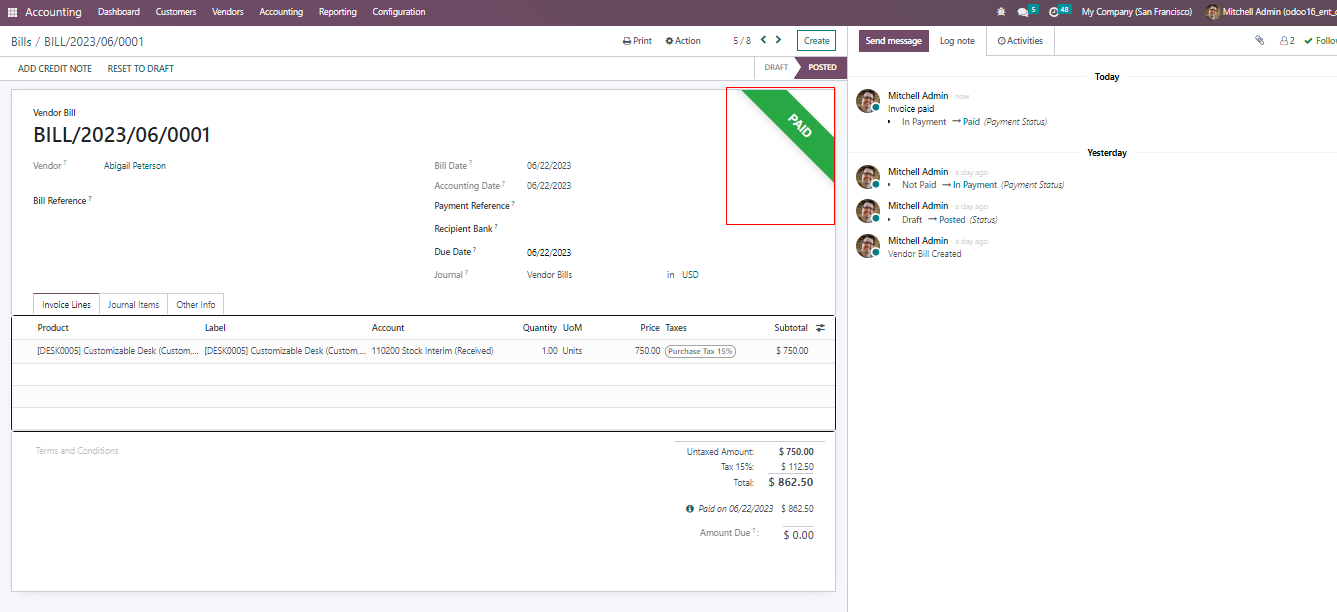Open the Abigail Peterson vendor link
Viewport: 1337px width, 612px height.
(x=135, y=166)
